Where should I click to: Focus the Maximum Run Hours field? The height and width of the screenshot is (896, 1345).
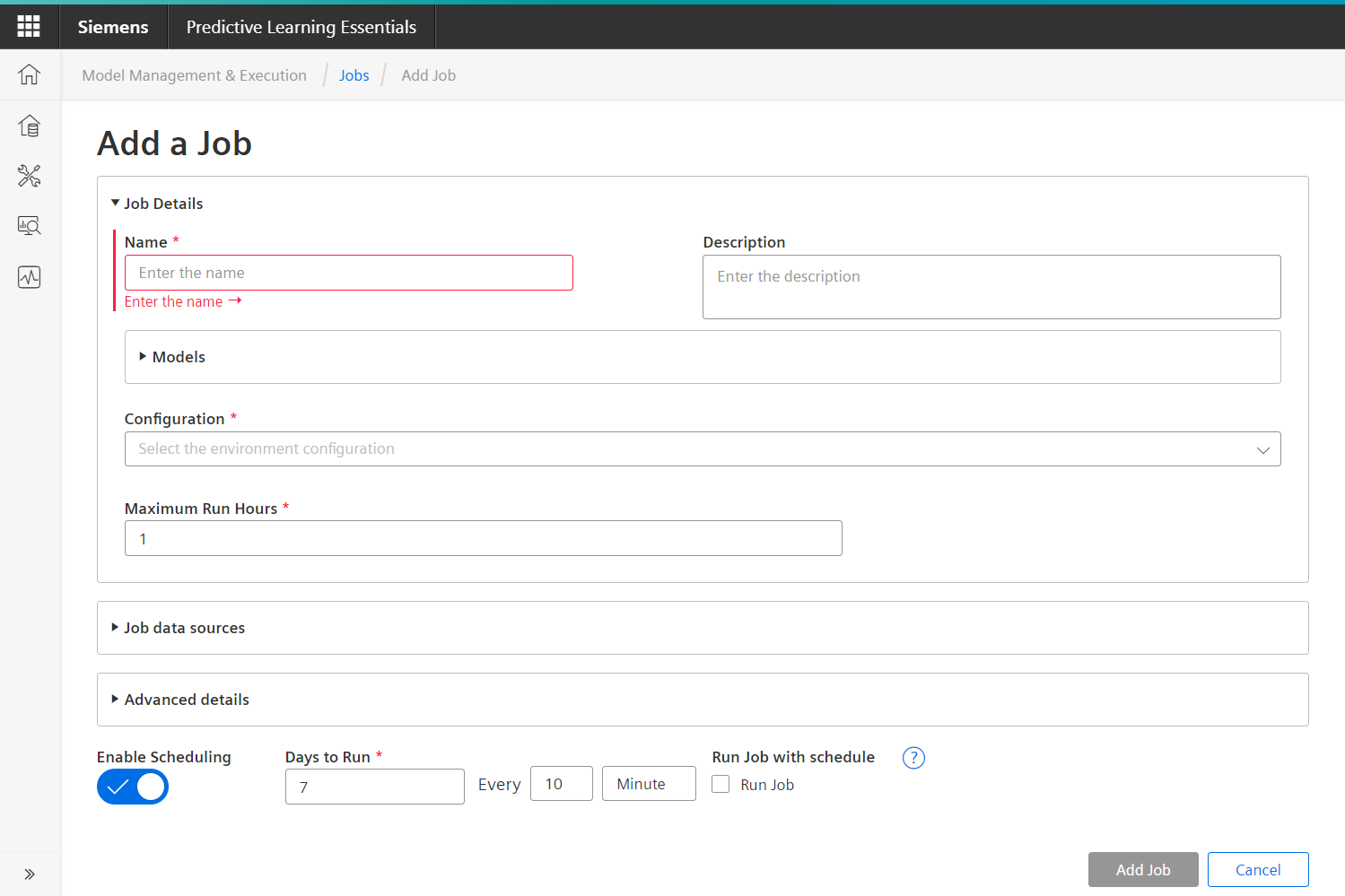[x=484, y=538]
